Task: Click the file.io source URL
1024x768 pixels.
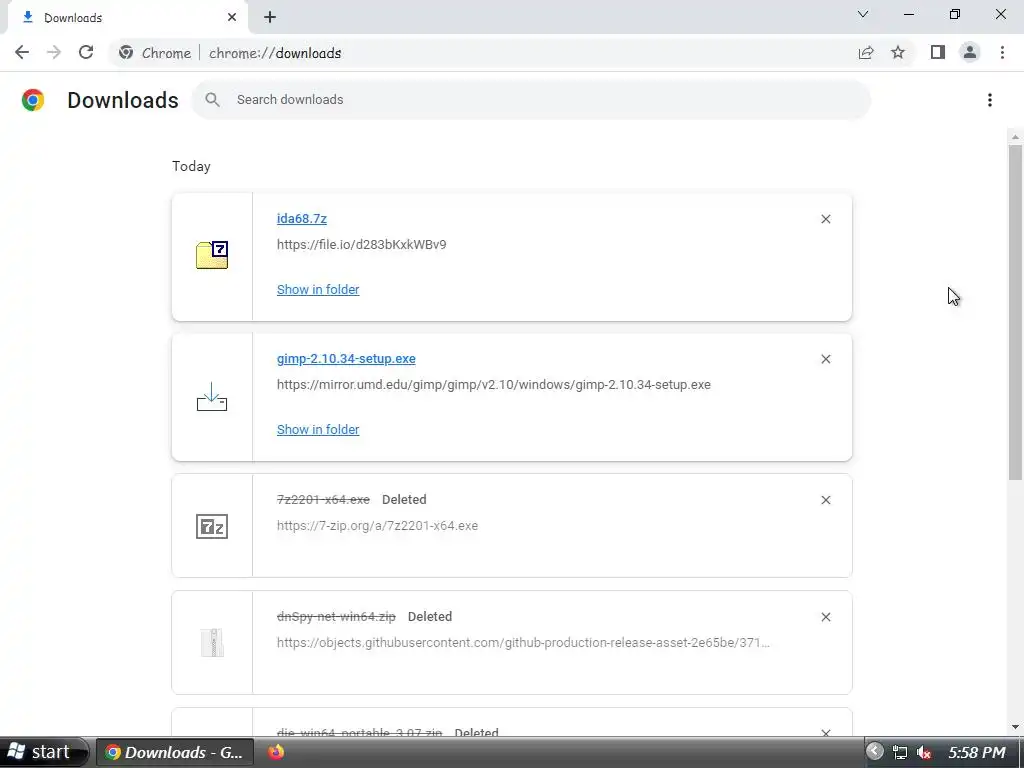Action: coord(362,244)
